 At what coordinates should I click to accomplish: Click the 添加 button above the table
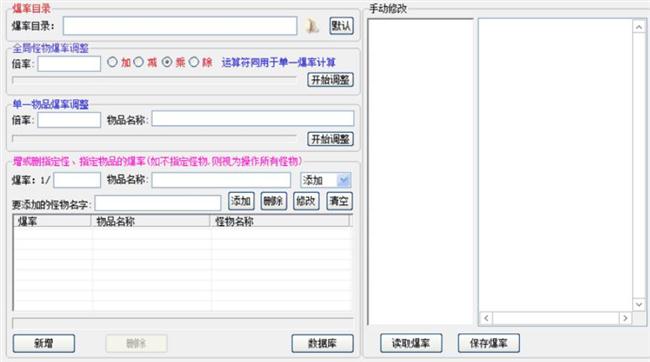[x=241, y=201]
